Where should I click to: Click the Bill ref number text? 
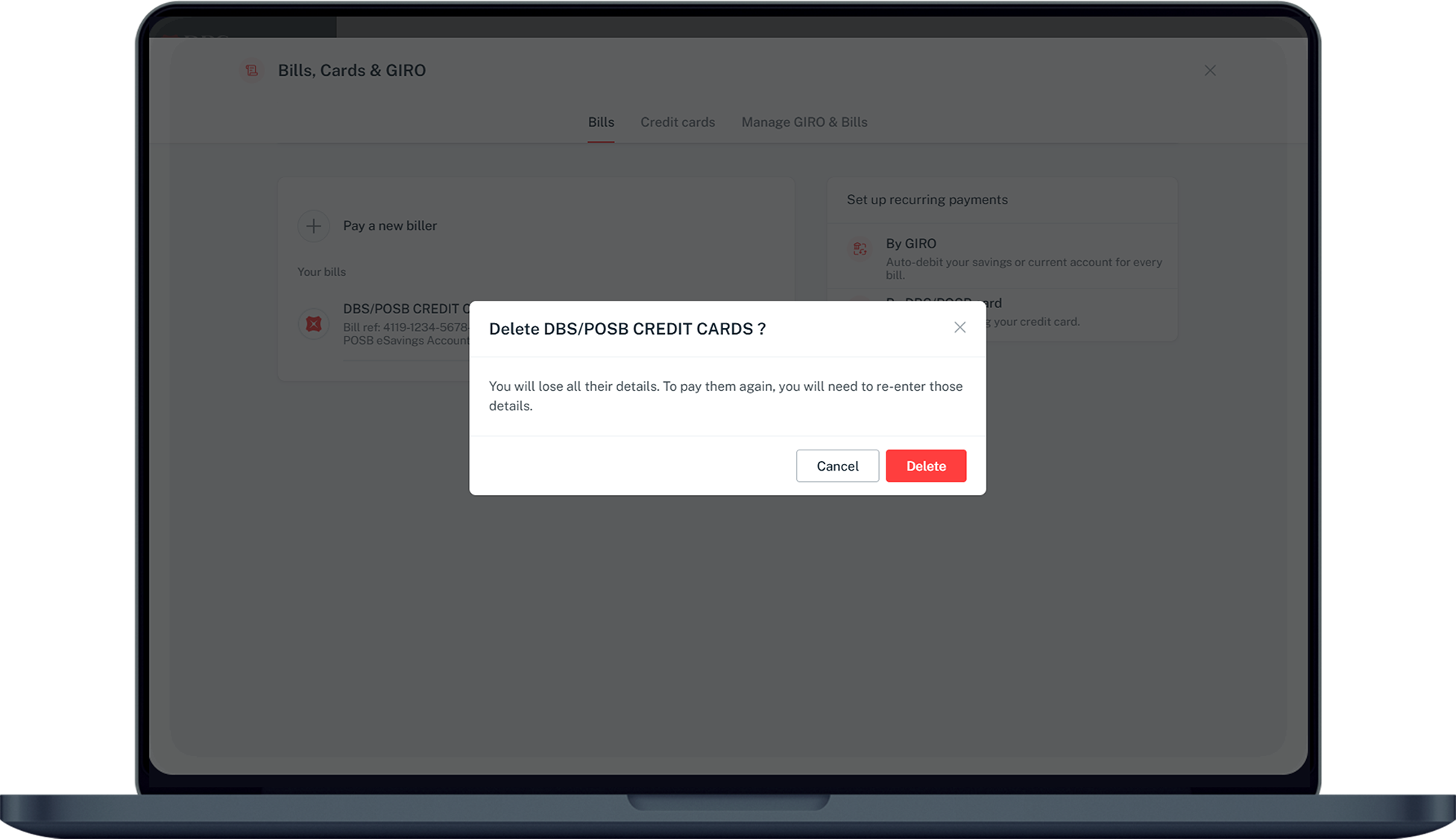pos(406,327)
